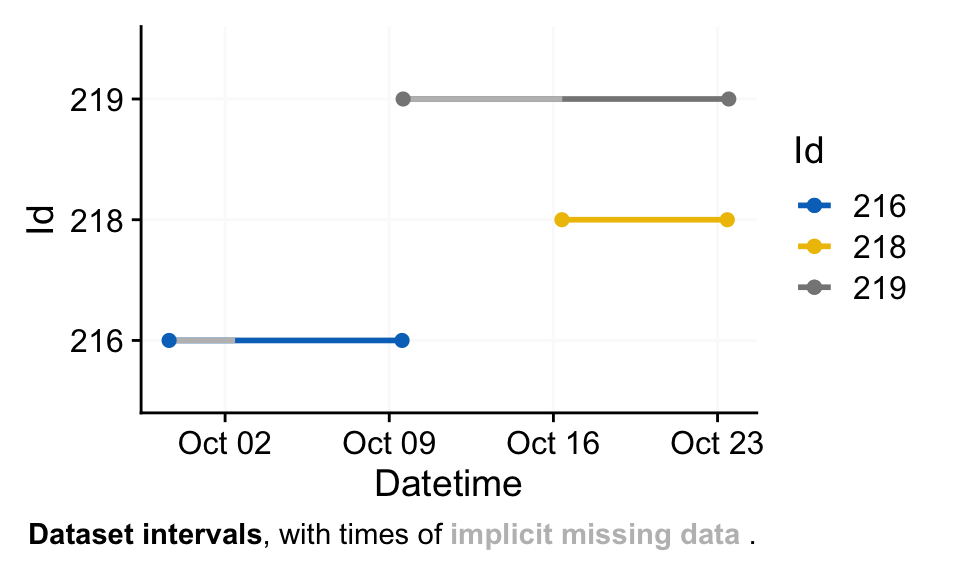Click the start point of yellow interval 218
The height and width of the screenshot is (576, 960).
[x=562, y=220]
